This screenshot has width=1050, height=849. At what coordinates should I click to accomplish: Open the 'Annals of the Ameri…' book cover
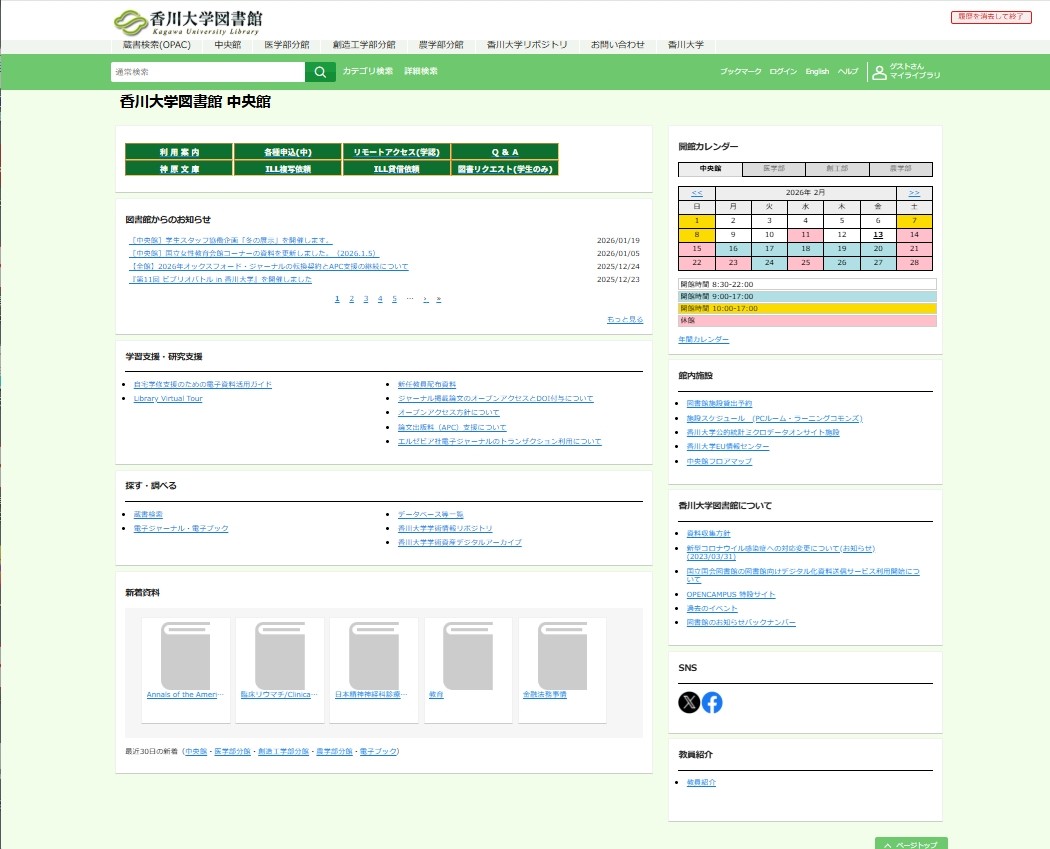pyautogui.click(x=186, y=656)
